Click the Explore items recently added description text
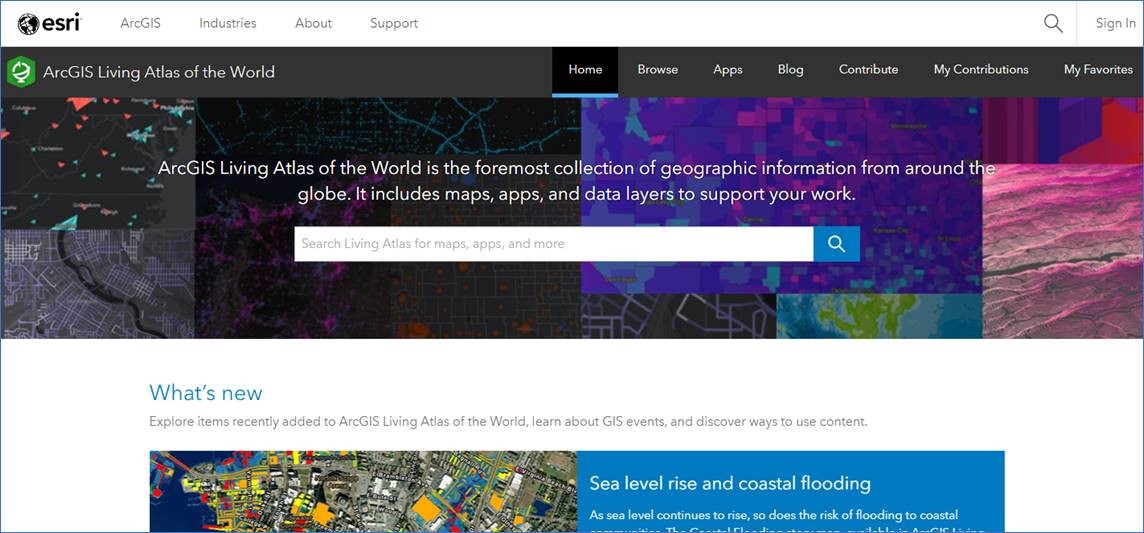This screenshot has height=533, width=1144. click(x=509, y=422)
